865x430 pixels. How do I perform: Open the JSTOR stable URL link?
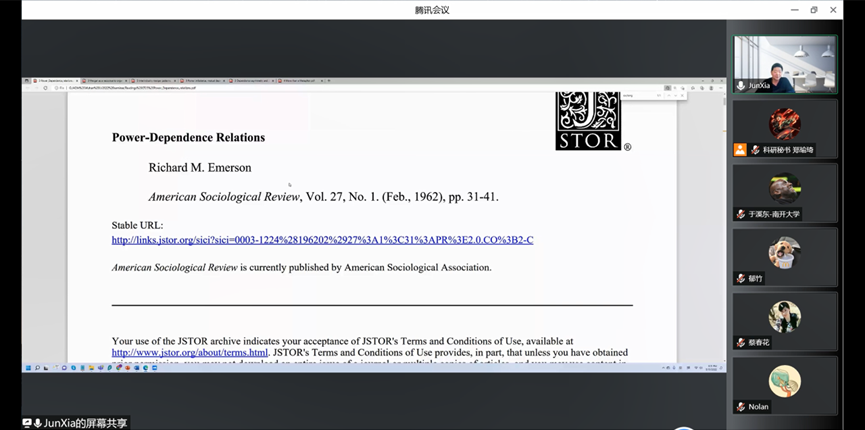coord(322,240)
